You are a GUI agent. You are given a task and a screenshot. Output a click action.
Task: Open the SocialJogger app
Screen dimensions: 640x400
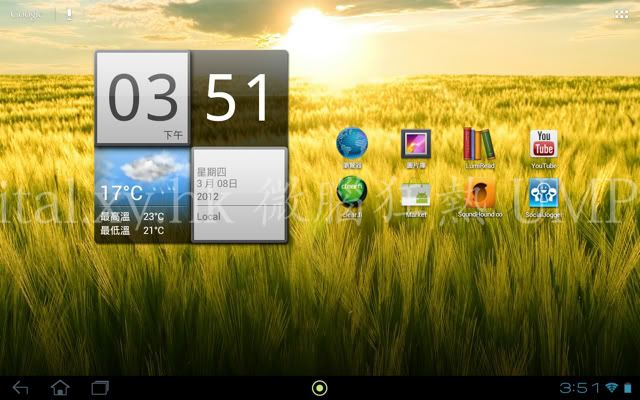coord(544,192)
